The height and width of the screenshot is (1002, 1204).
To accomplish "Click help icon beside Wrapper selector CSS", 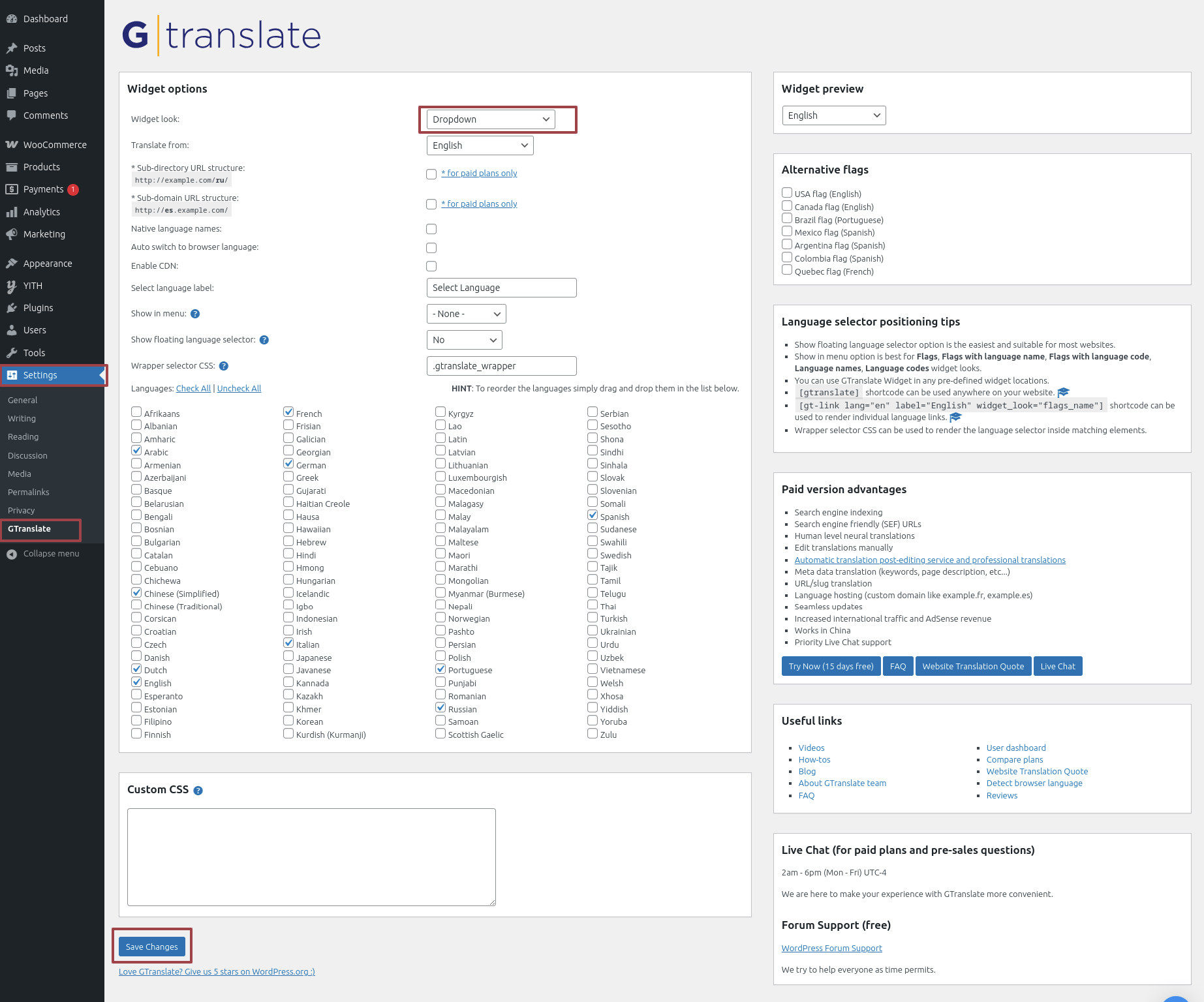I will [x=224, y=366].
